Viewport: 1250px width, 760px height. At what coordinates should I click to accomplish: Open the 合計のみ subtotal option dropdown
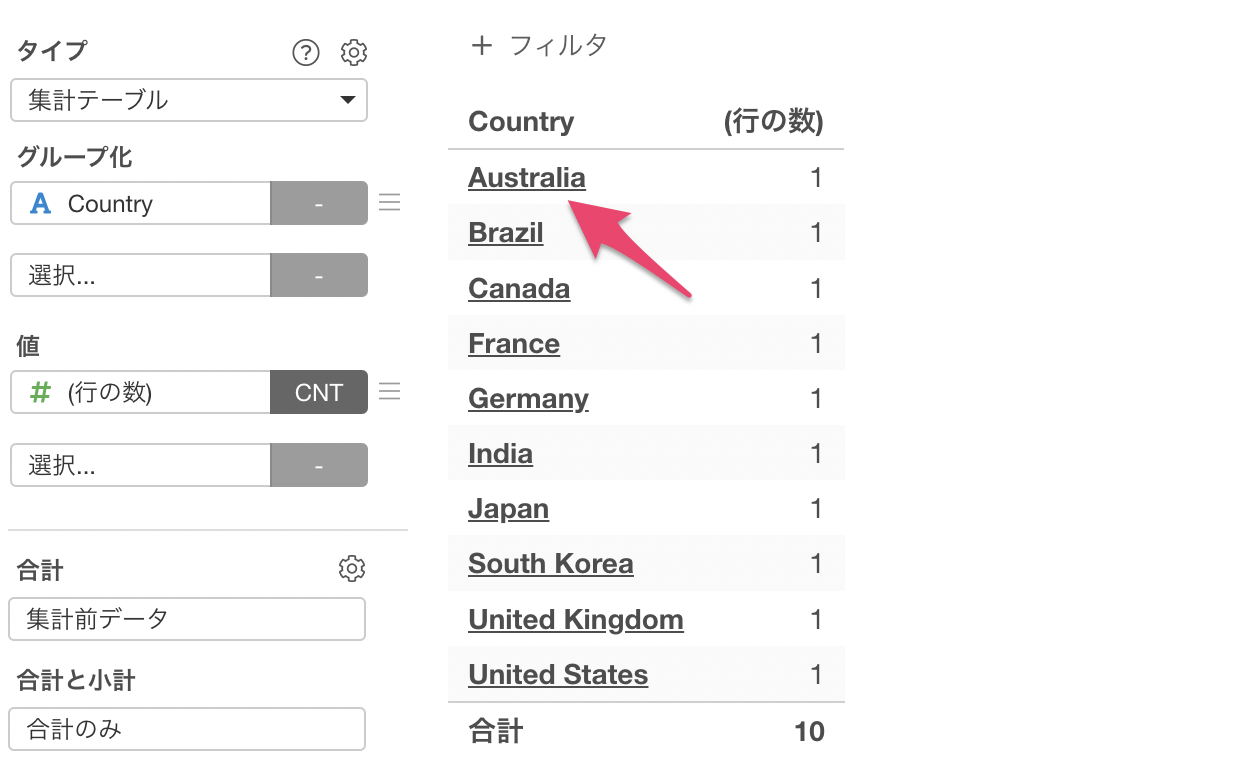tap(187, 729)
